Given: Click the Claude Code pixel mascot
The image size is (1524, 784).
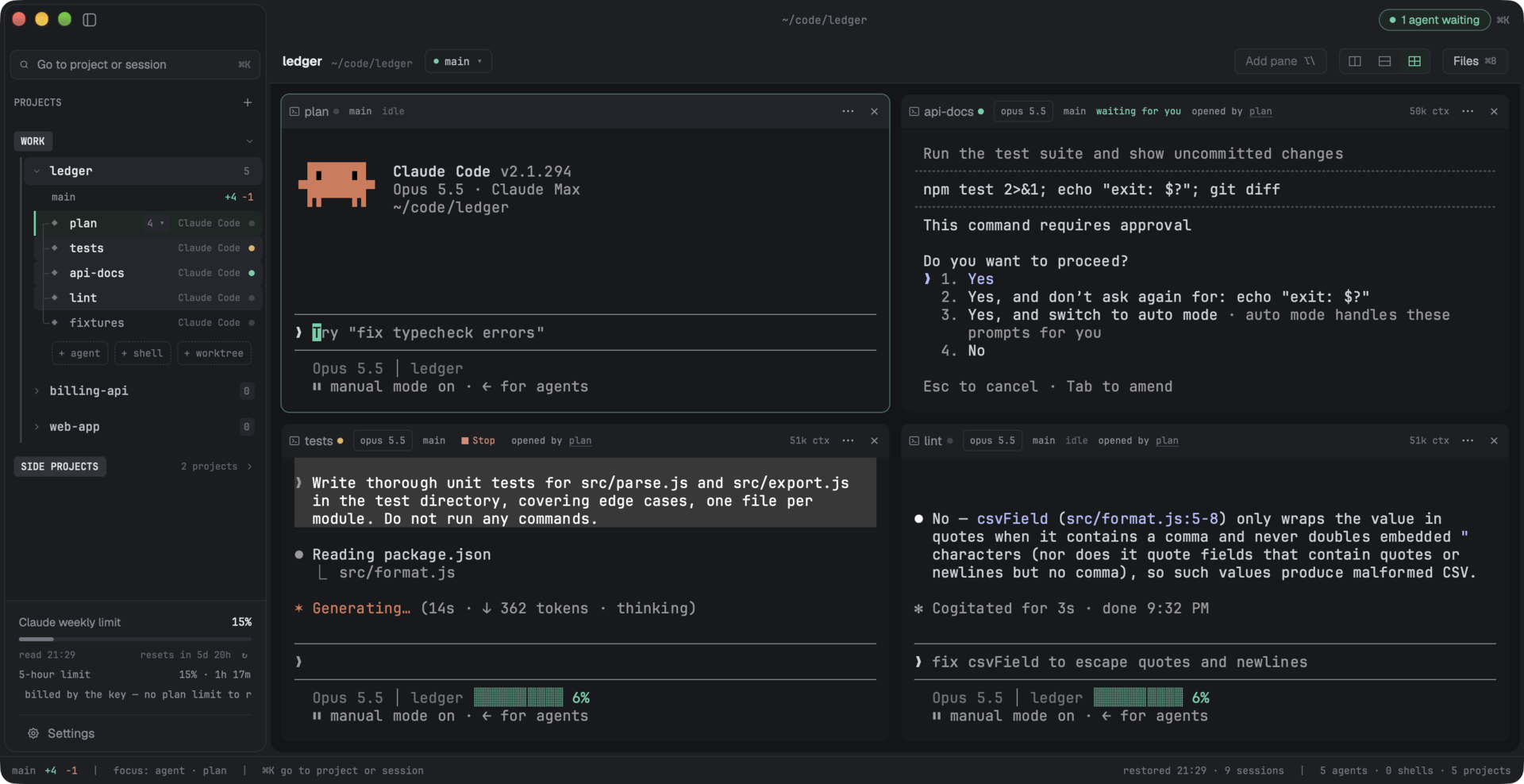Looking at the screenshot, I should click(x=337, y=184).
